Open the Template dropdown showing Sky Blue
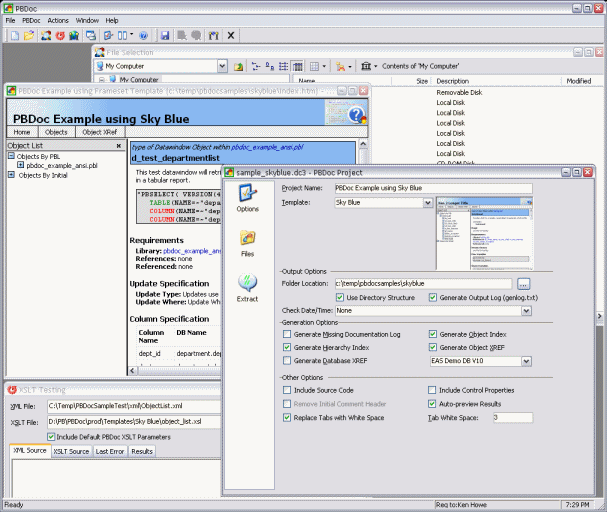607x512 pixels. (x=427, y=202)
